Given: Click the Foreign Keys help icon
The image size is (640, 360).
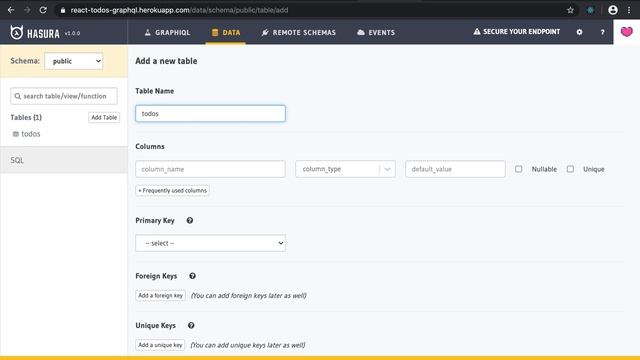Looking at the screenshot, I should click(x=192, y=276).
